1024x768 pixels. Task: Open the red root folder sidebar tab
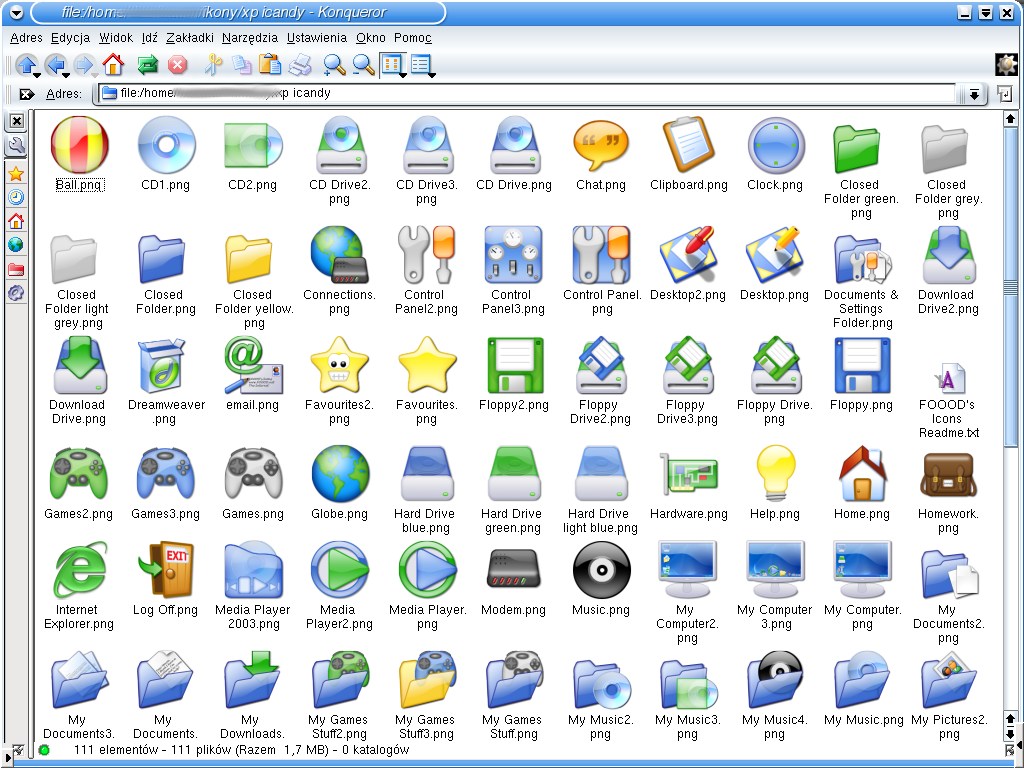click(16, 269)
